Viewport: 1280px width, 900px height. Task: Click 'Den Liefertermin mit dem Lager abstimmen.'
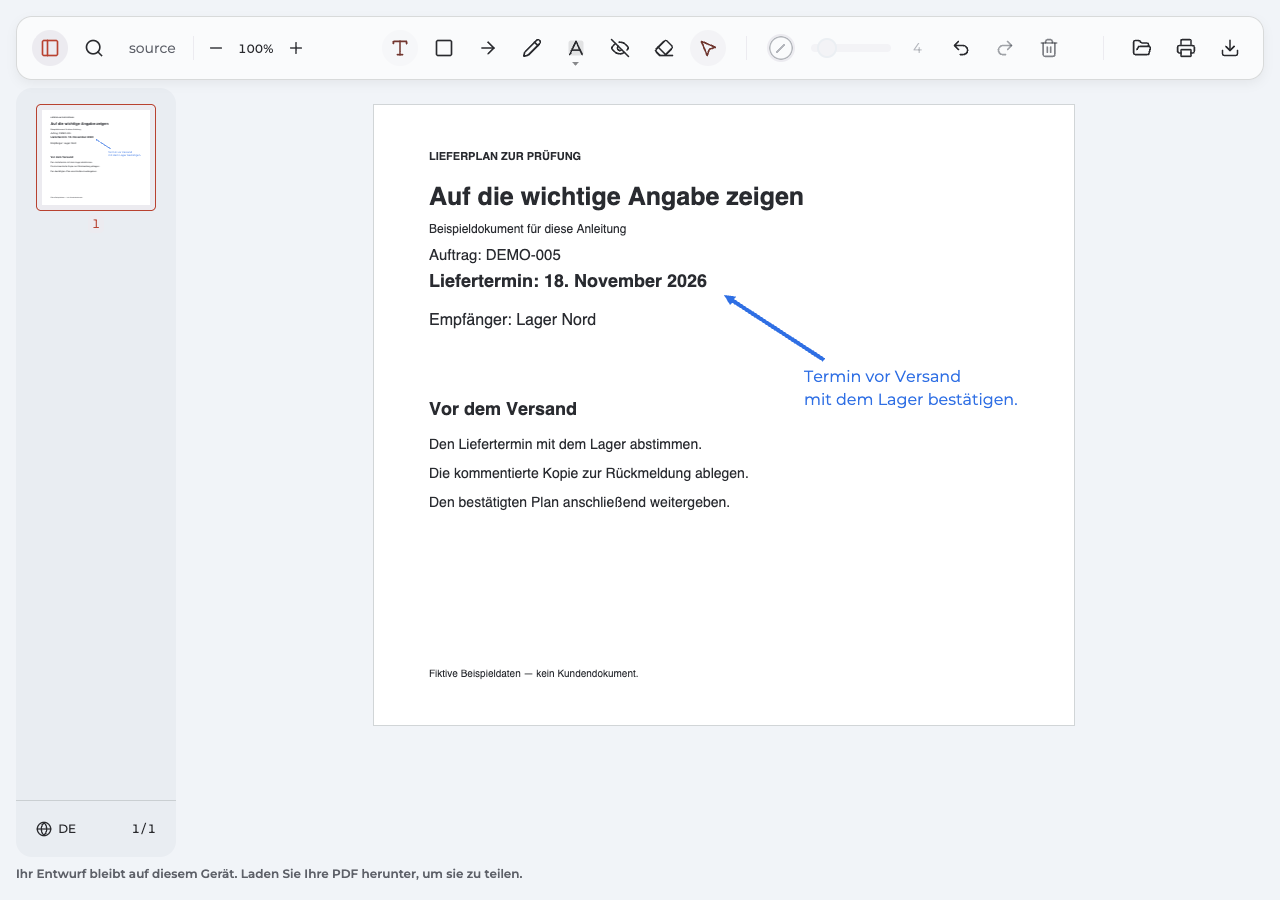pos(565,444)
